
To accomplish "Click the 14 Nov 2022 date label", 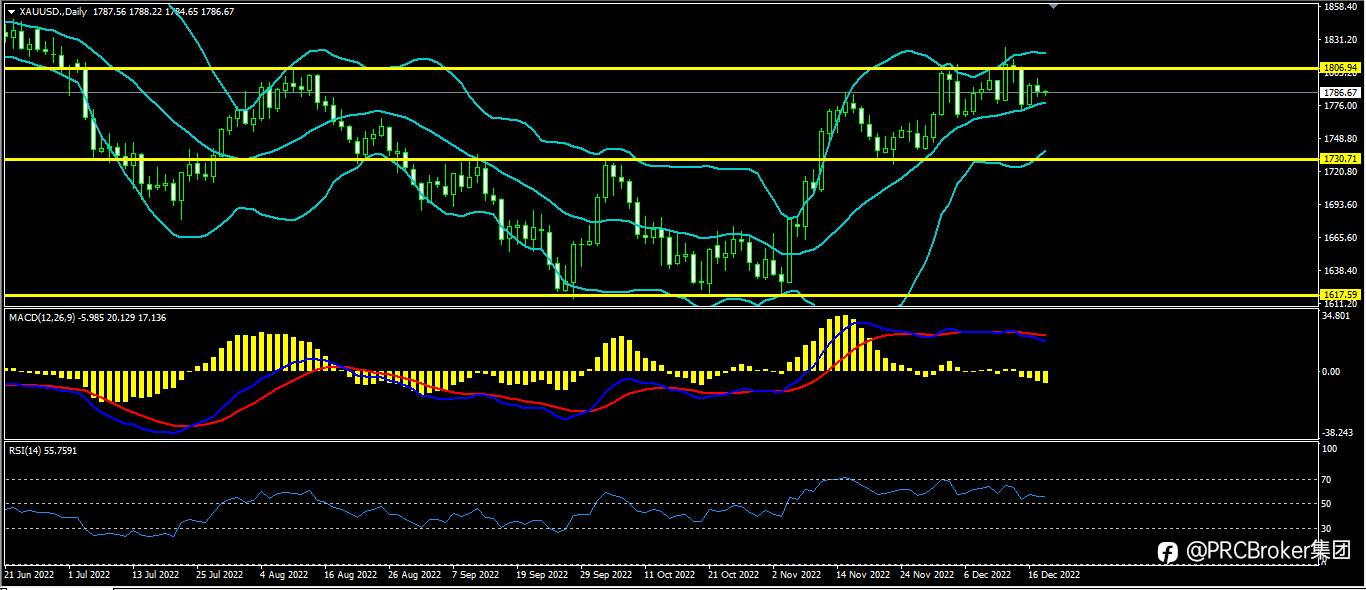I will pos(862,576).
